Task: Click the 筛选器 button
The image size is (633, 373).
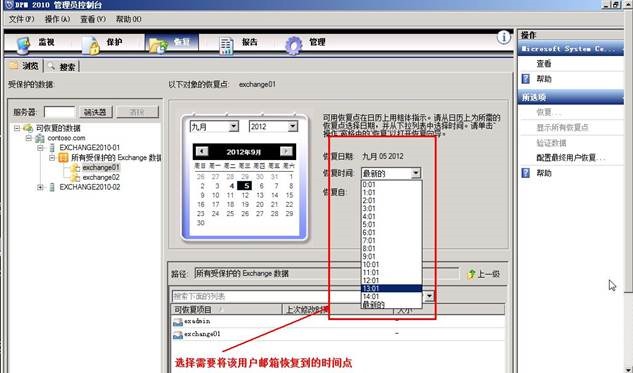Action: [95, 112]
